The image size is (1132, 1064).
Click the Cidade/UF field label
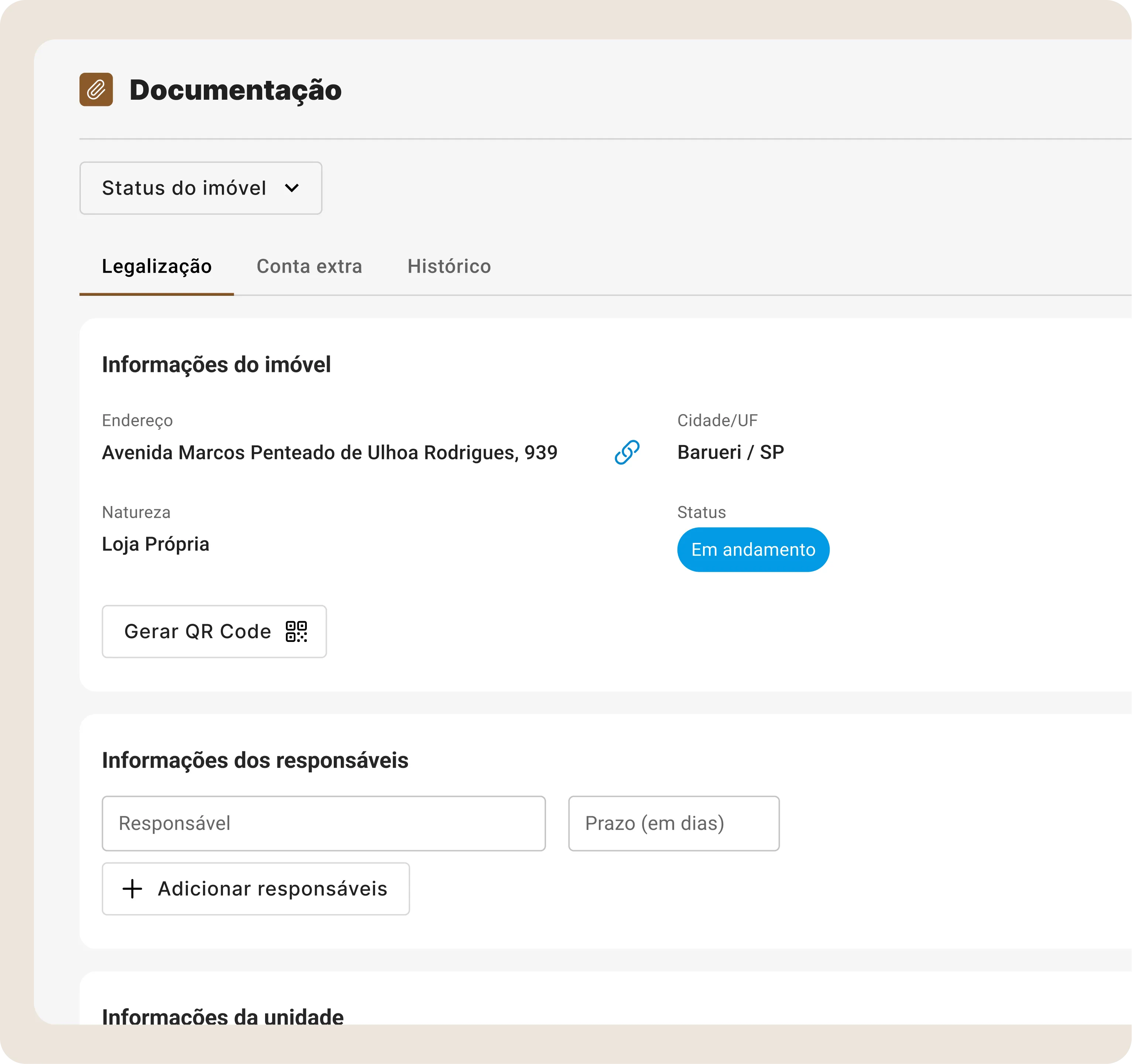[x=717, y=420]
